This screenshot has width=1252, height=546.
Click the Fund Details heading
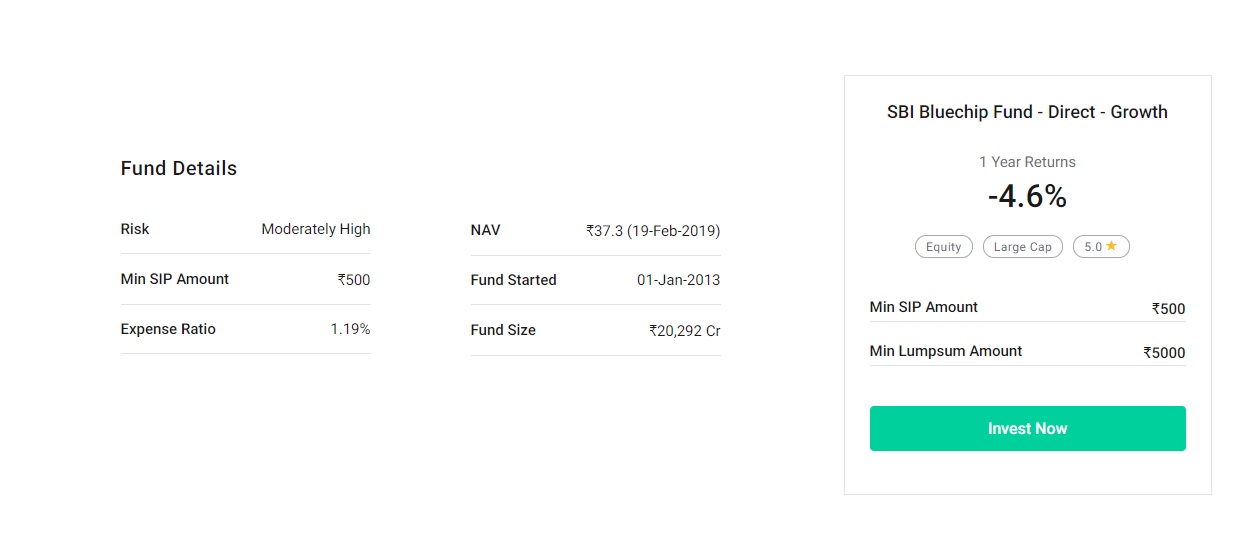click(x=179, y=168)
